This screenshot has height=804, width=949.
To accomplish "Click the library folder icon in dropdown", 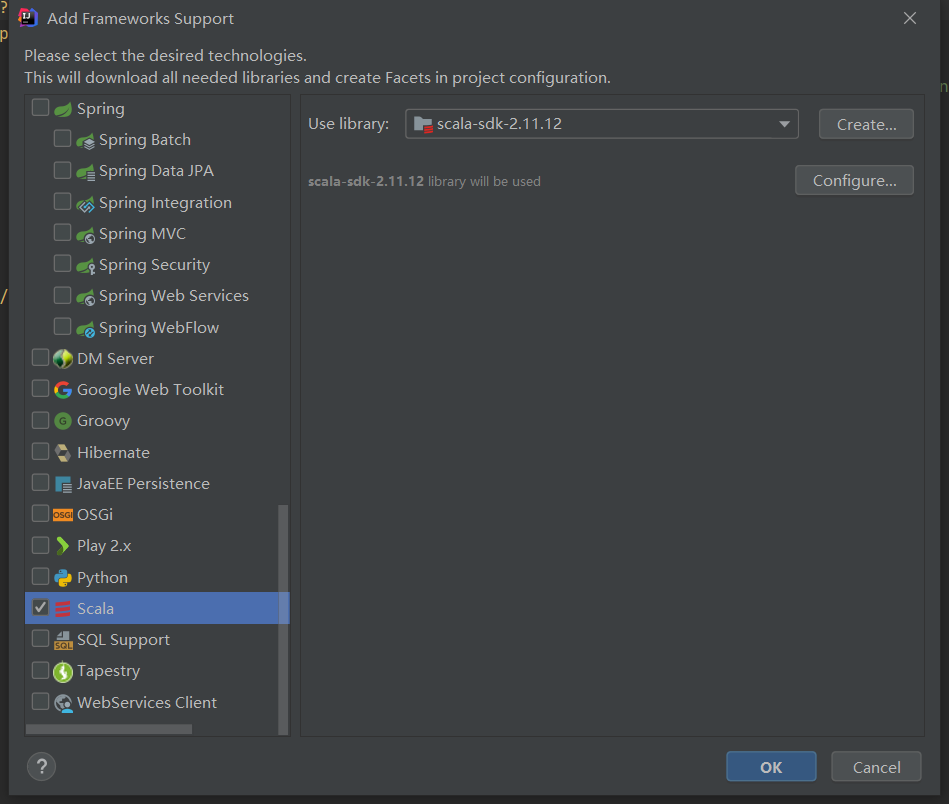I will tap(422, 124).
